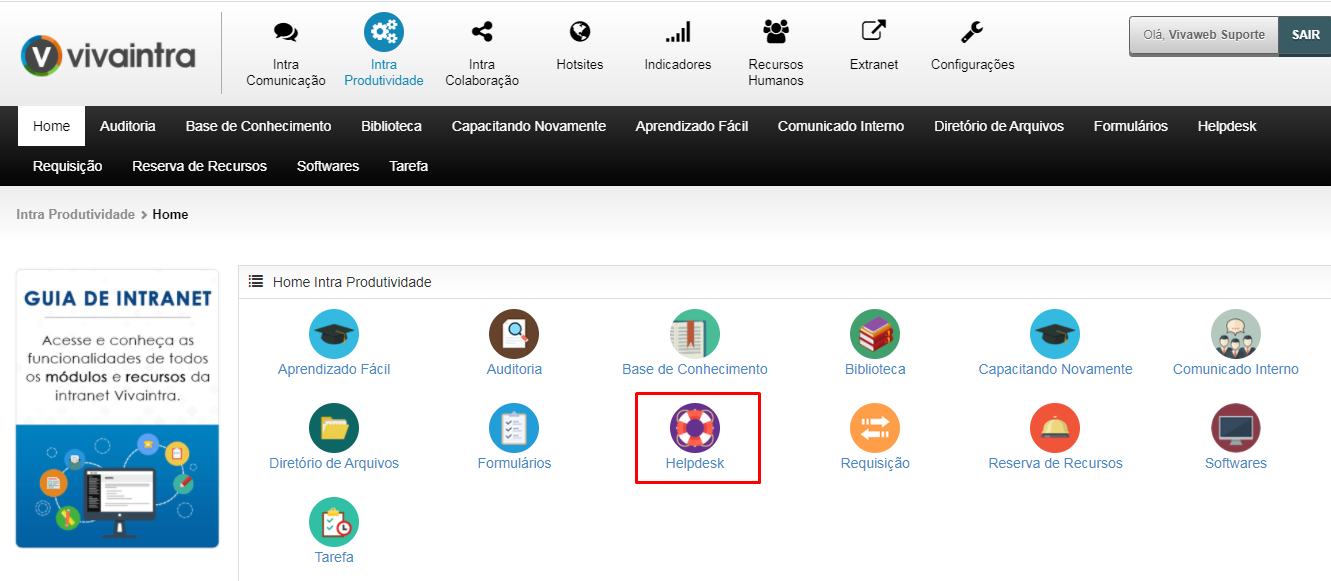
Task: Open Tarefa in the navigation bar
Action: (x=409, y=166)
